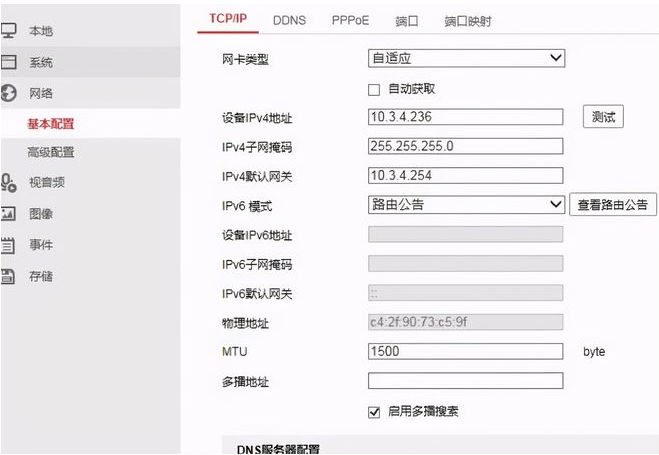Viewport: 659px width, 455px height.
Task: Click the 系统 system icon in sidebar
Action: (9, 62)
